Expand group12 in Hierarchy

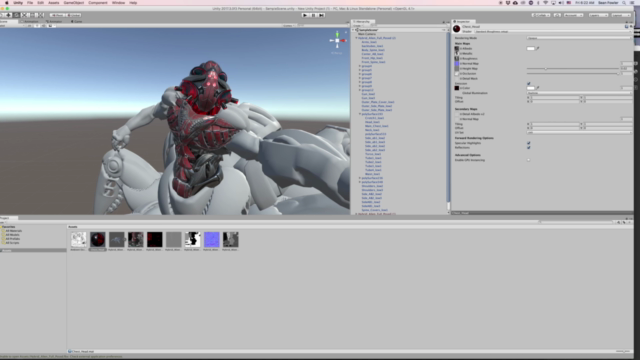[360, 90]
